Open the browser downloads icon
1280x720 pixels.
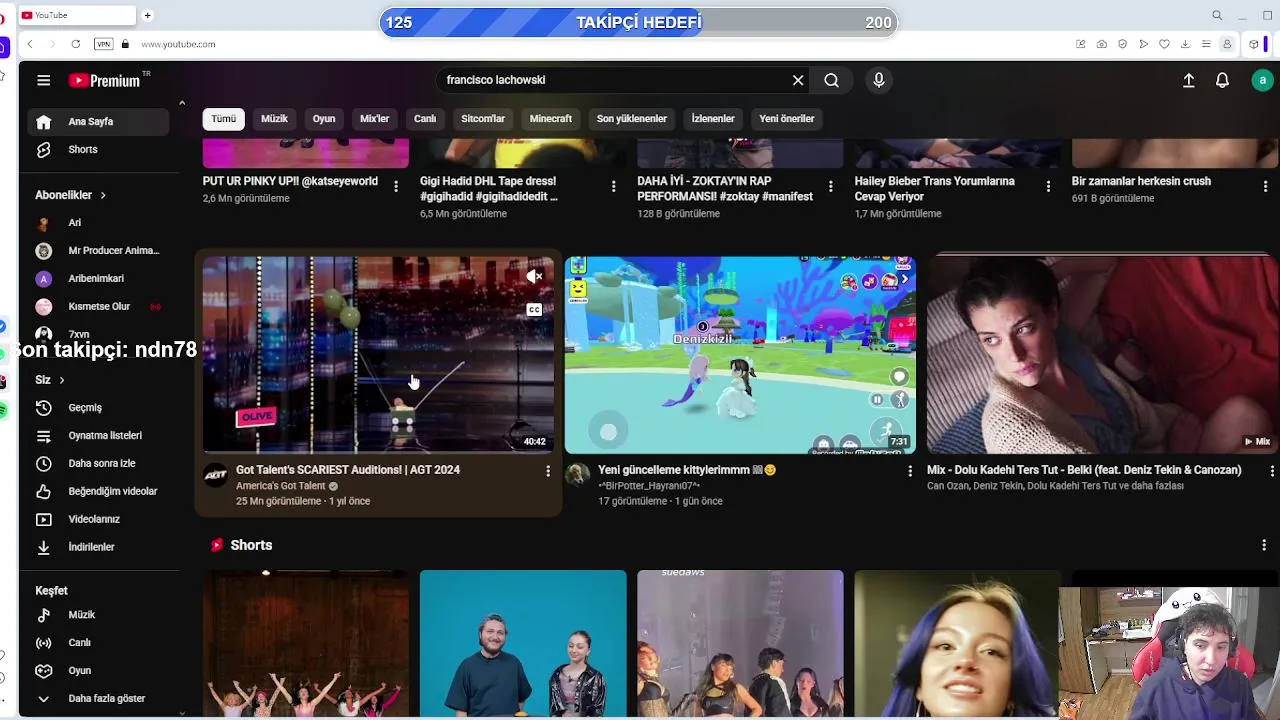[1185, 44]
